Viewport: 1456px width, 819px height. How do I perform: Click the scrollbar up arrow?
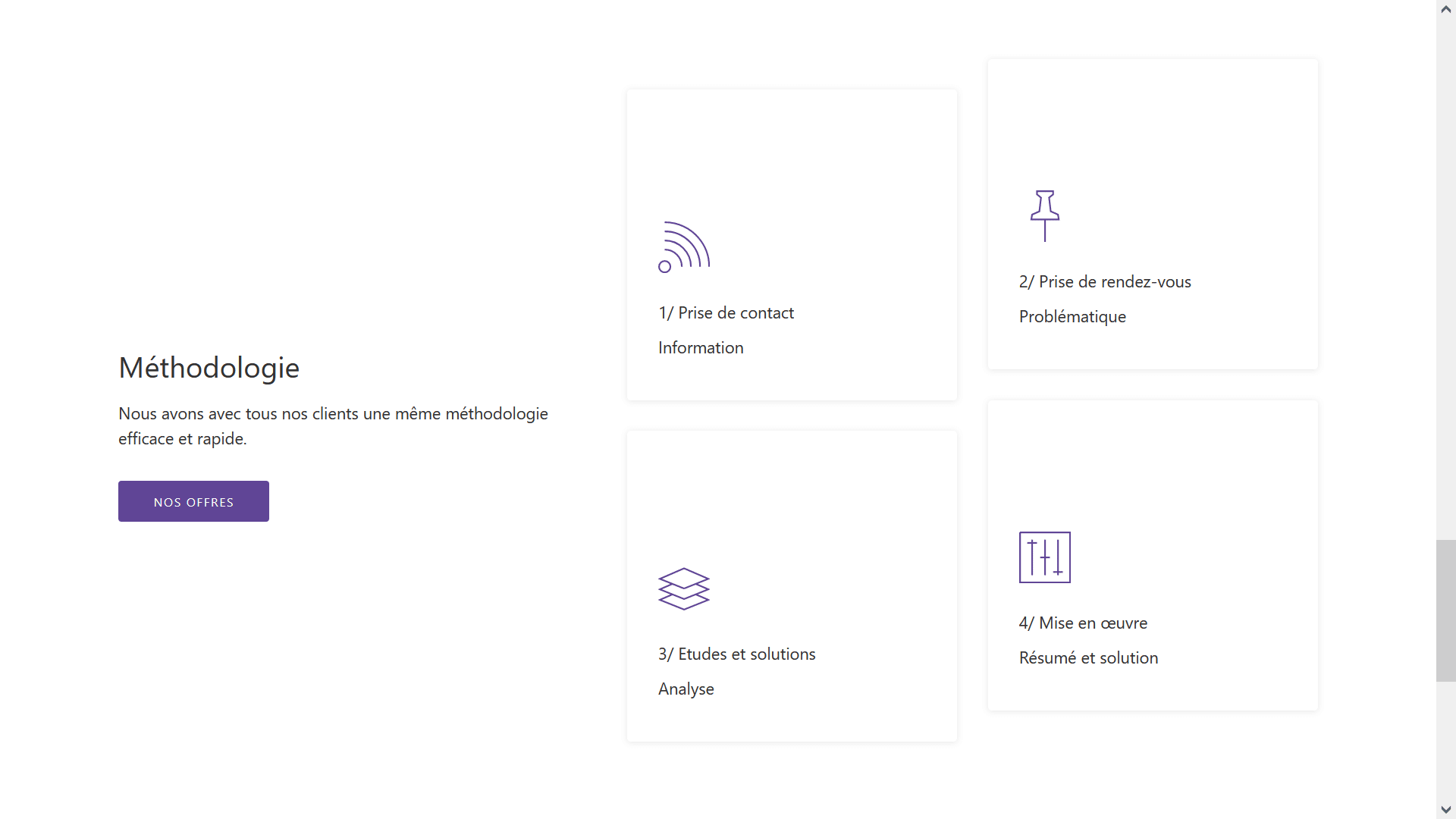(1445, 9)
